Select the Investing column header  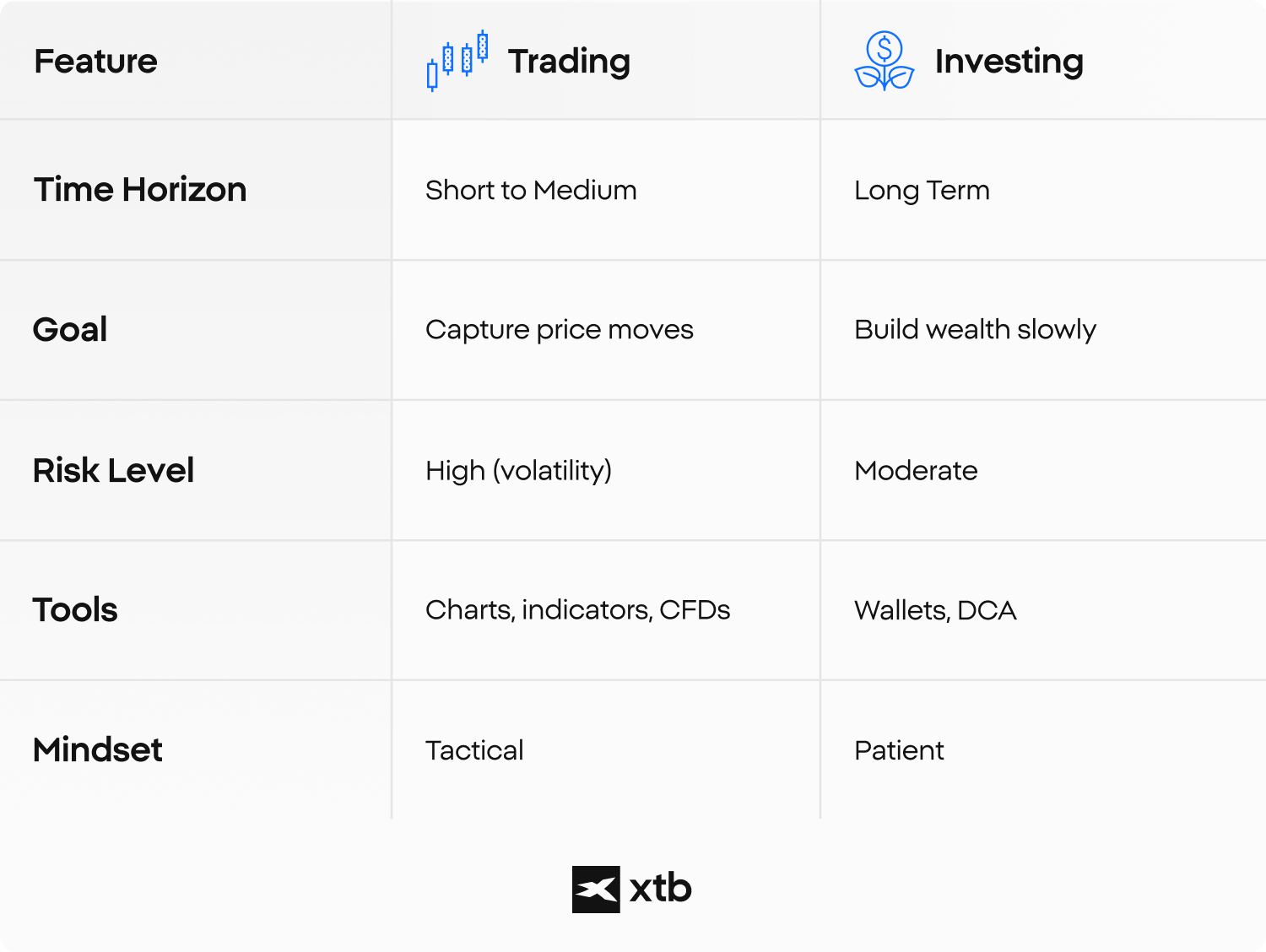coord(1009,61)
